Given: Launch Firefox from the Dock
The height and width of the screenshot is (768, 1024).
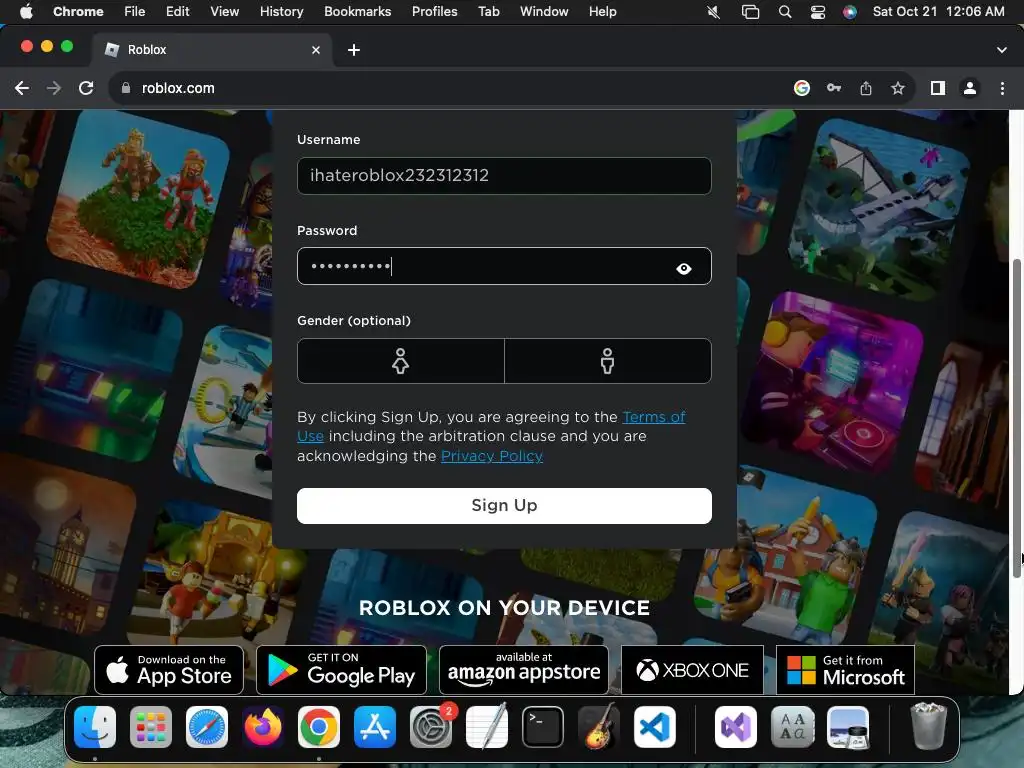Looking at the screenshot, I should click(x=263, y=727).
